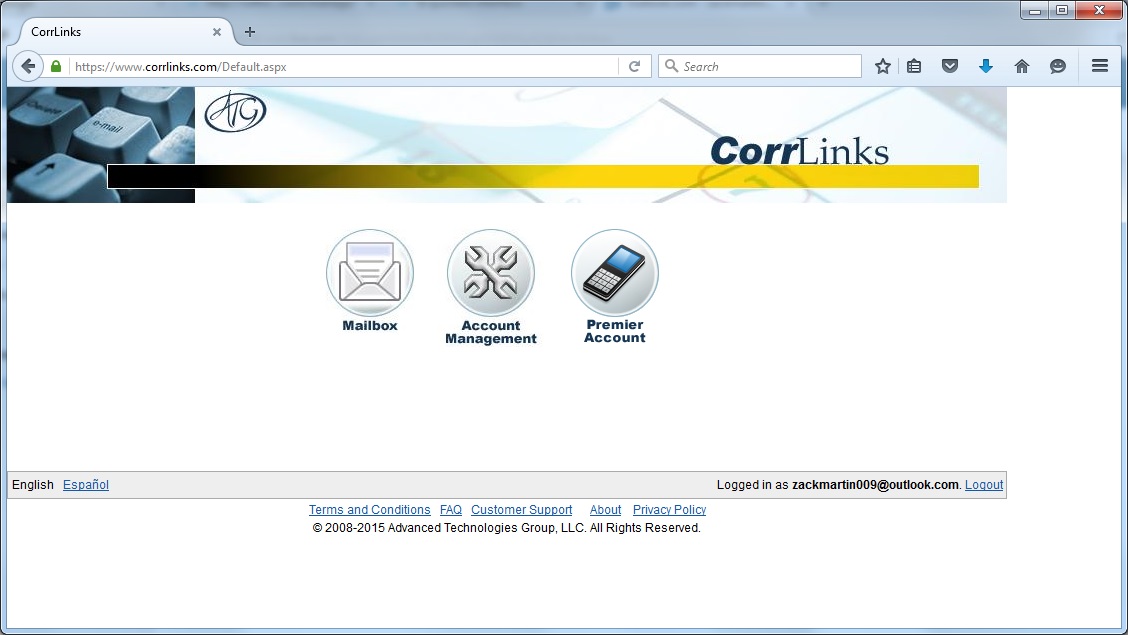Open downloads arrow icon
Viewport: 1128px width, 635px height.
click(x=986, y=66)
